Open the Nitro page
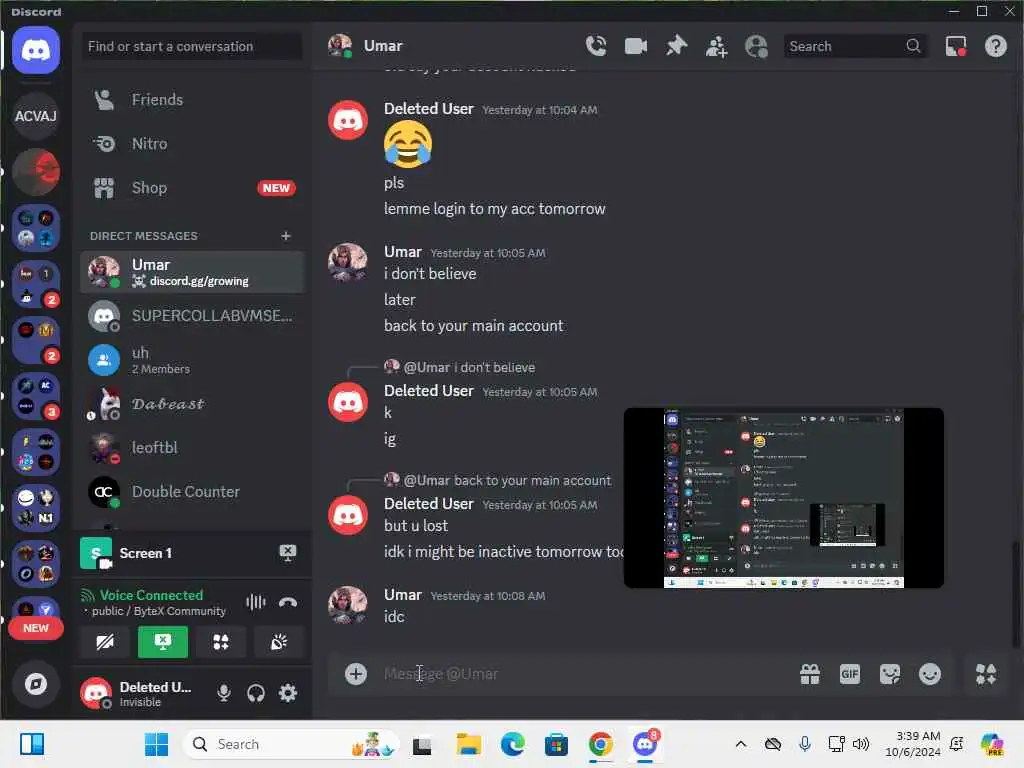The height and width of the screenshot is (768, 1024). click(192, 144)
